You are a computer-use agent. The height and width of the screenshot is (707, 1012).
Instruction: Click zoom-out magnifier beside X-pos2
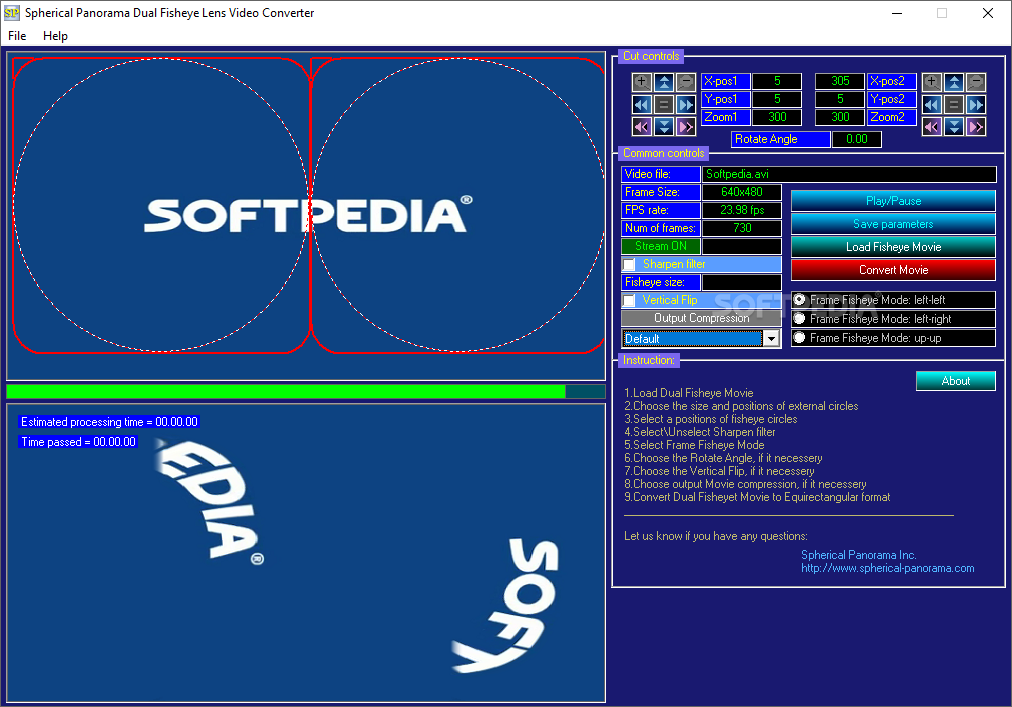pyautogui.click(x=976, y=82)
